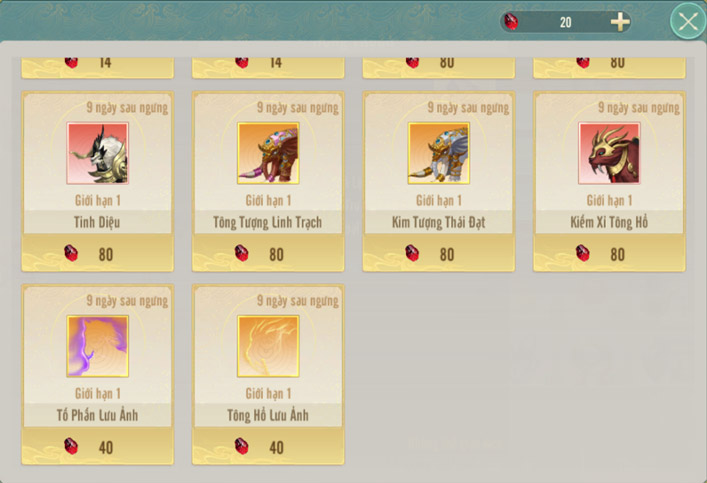Click the first partially visible 14-gem price bar
The image size is (707, 483).
(x=97, y=68)
